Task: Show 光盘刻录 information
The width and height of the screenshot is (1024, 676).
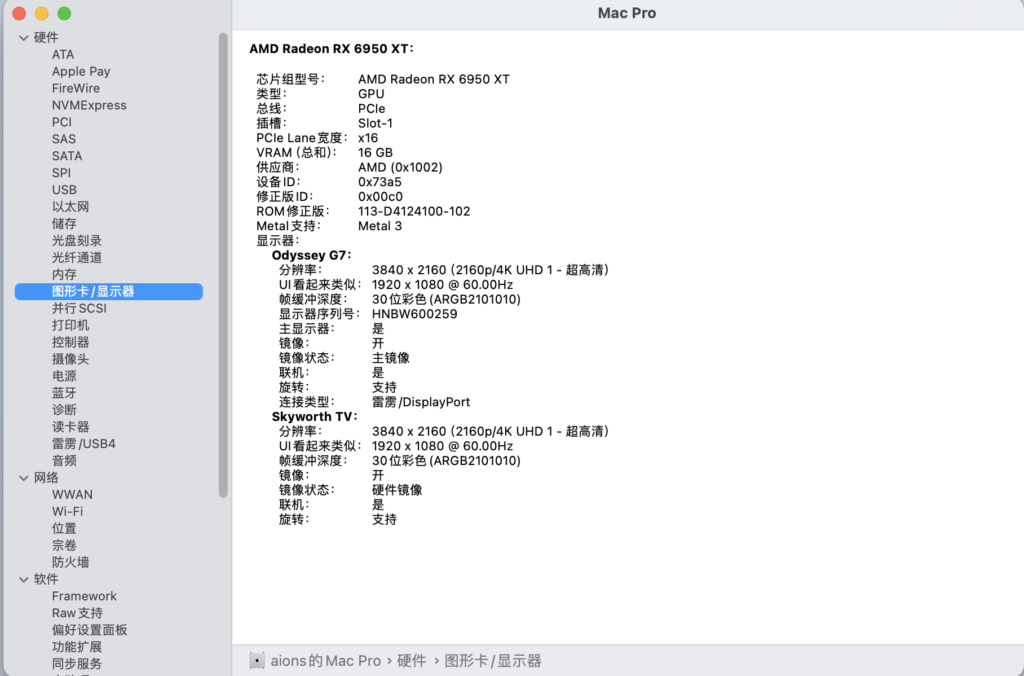Action: 77,241
